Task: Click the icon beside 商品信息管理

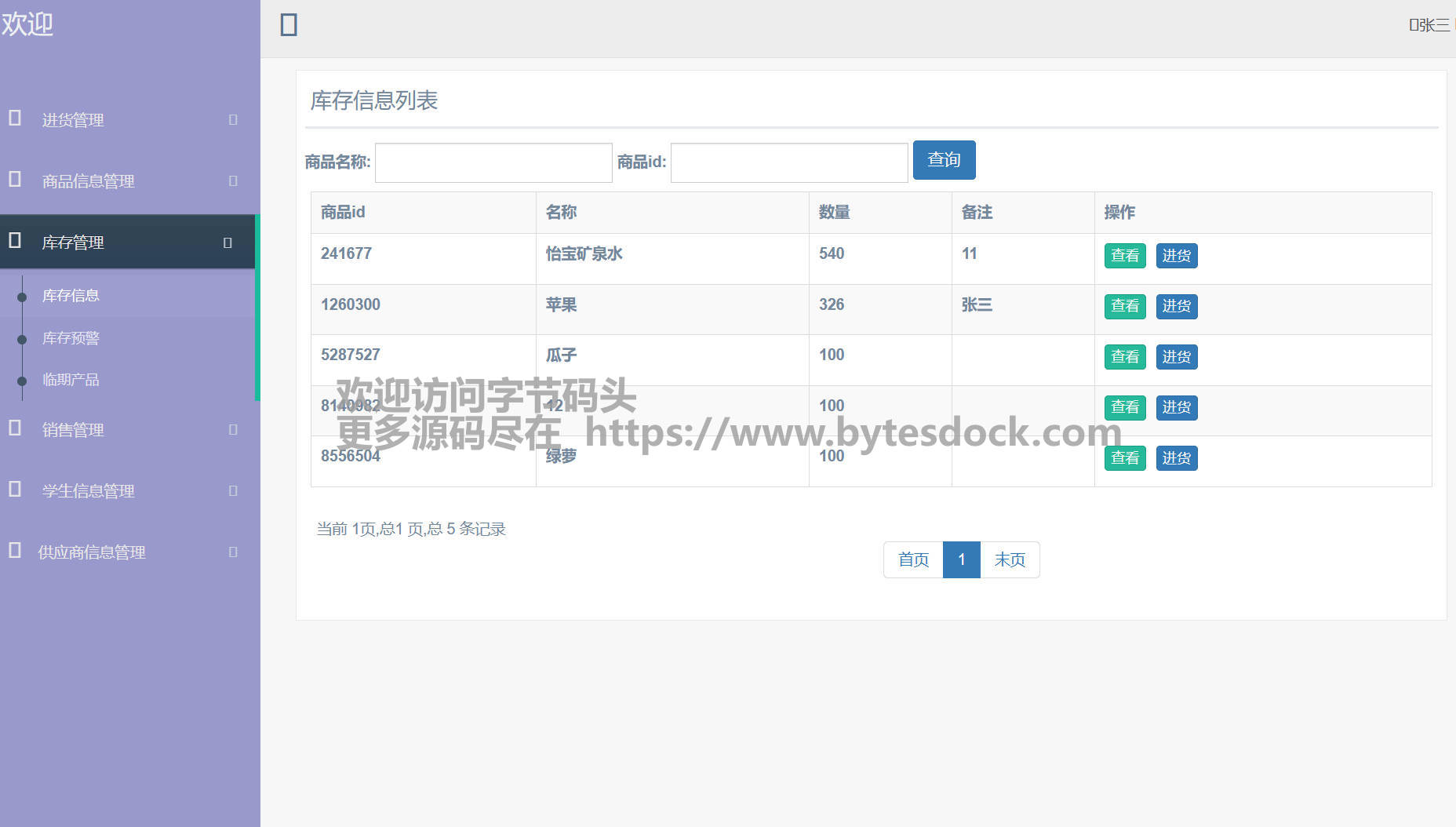Action: point(15,180)
